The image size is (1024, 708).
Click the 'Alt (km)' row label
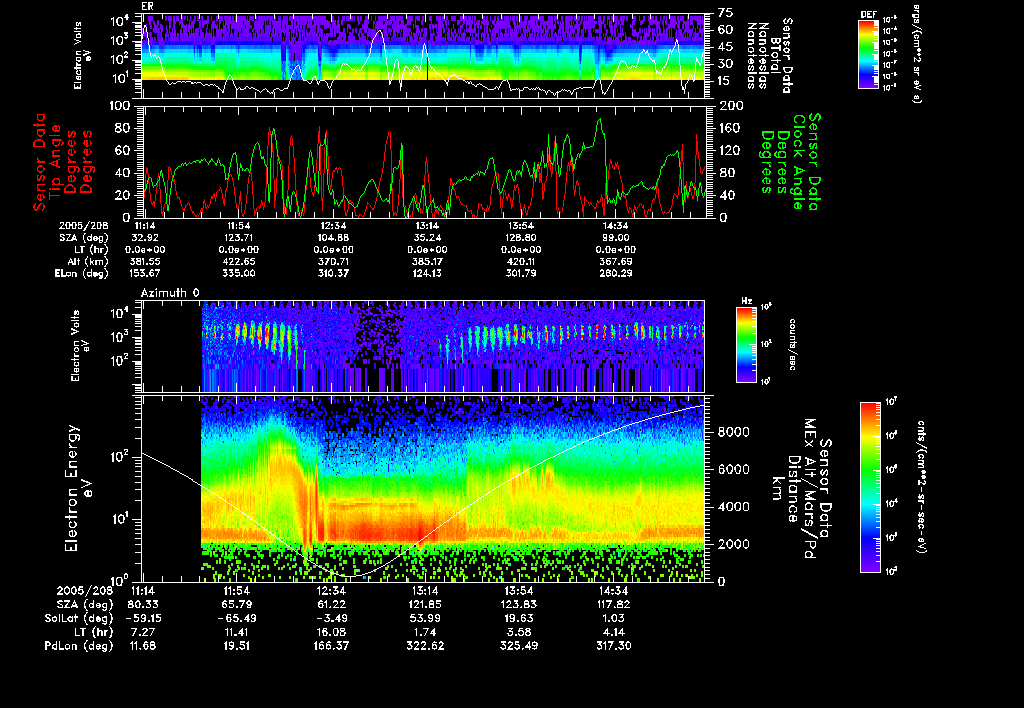(x=88, y=261)
